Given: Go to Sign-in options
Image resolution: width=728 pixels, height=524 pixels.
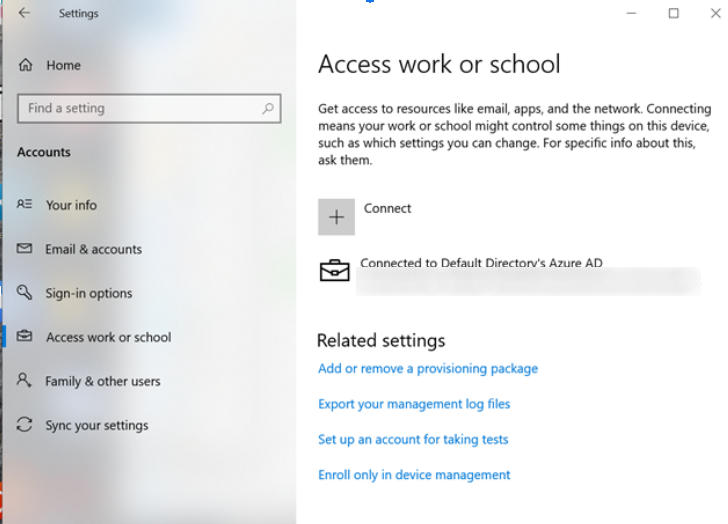Looking at the screenshot, I should [x=88, y=293].
